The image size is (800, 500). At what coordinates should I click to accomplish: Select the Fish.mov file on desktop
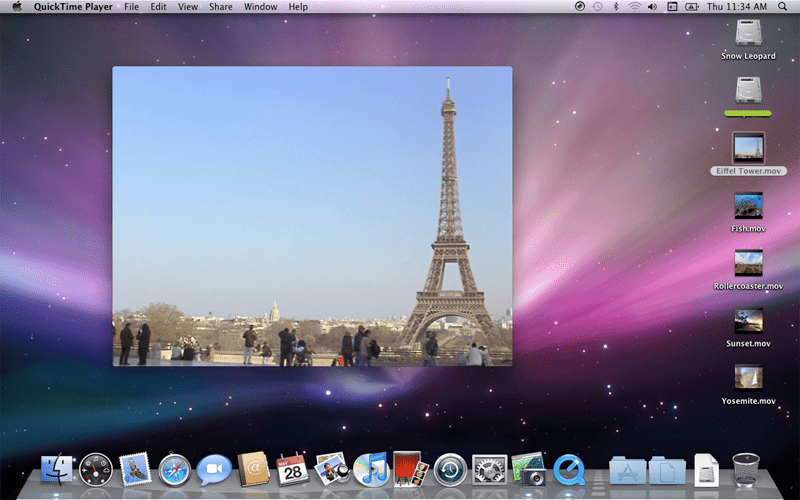click(748, 212)
